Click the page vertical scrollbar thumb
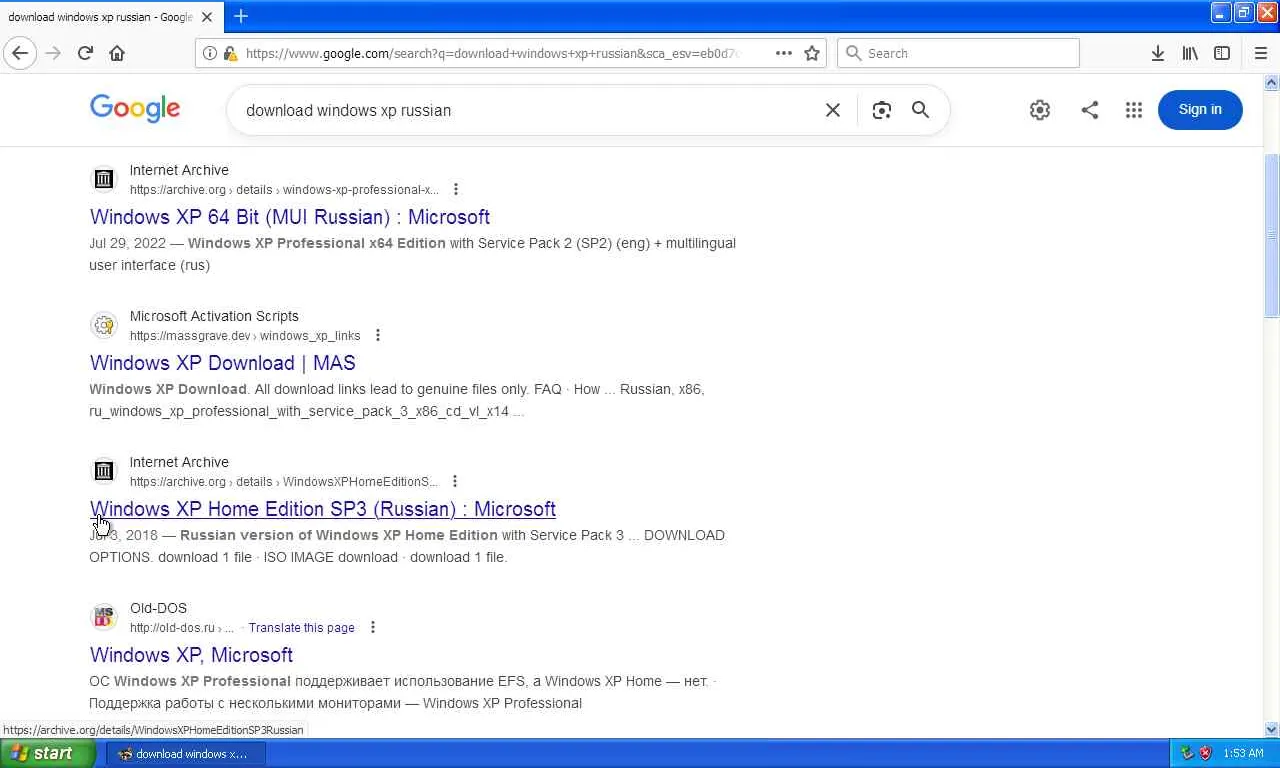 click(1272, 236)
